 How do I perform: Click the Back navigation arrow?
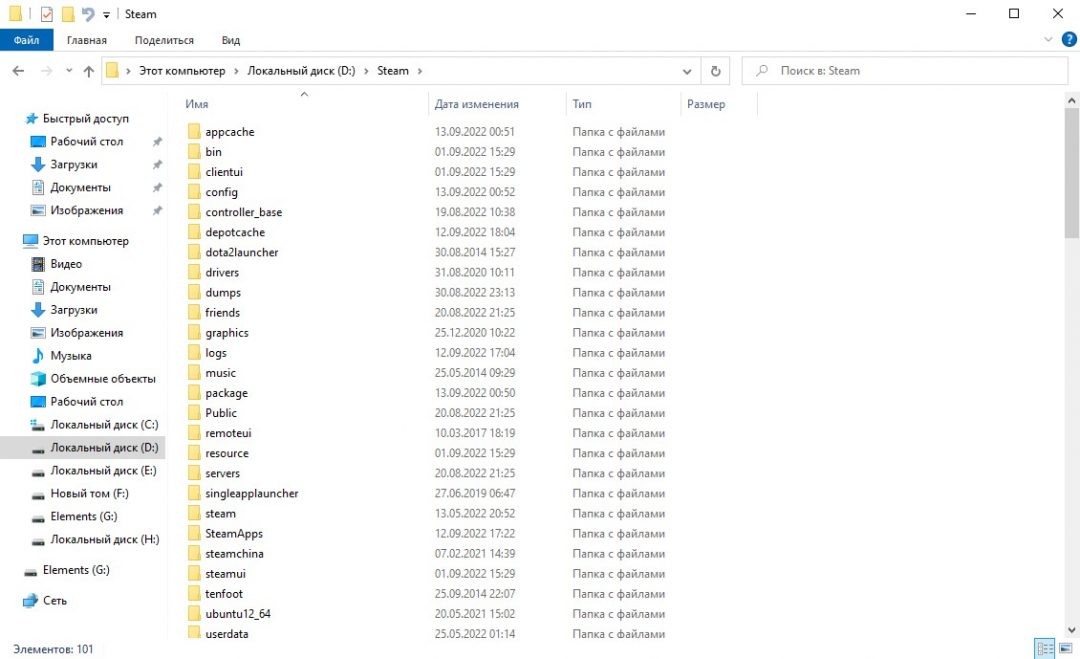click(18, 71)
